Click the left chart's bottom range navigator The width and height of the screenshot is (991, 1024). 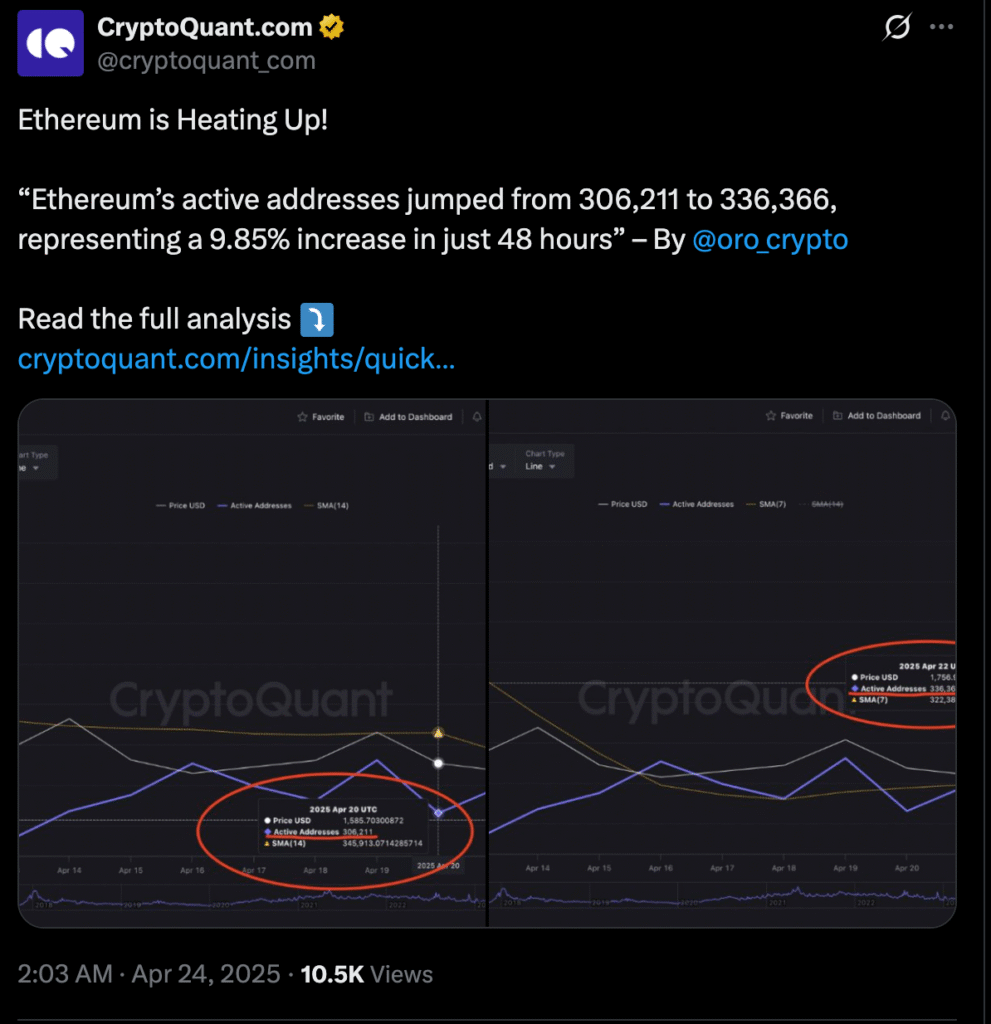tap(250, 899)
